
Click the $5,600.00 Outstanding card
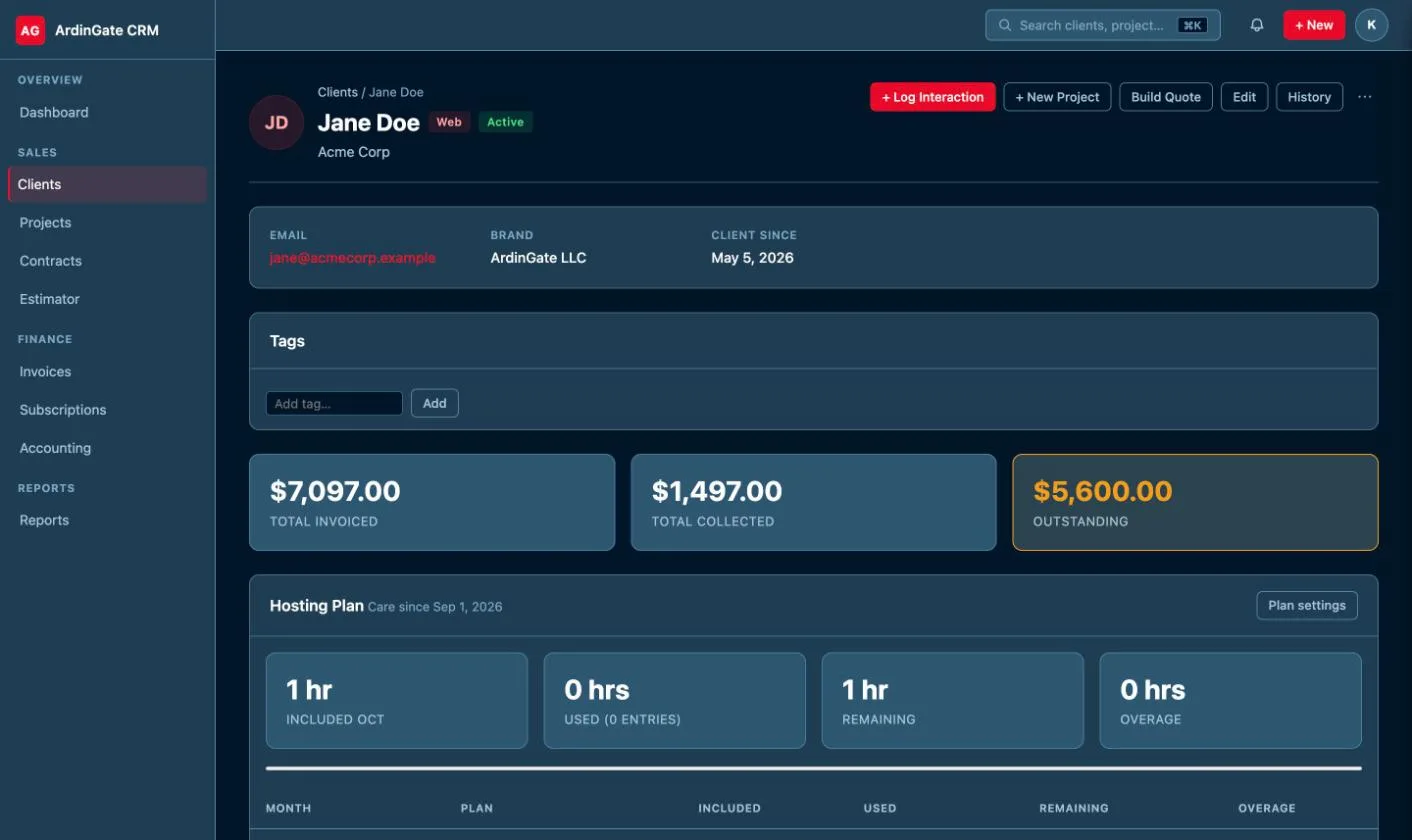[x=1196, y=502]
